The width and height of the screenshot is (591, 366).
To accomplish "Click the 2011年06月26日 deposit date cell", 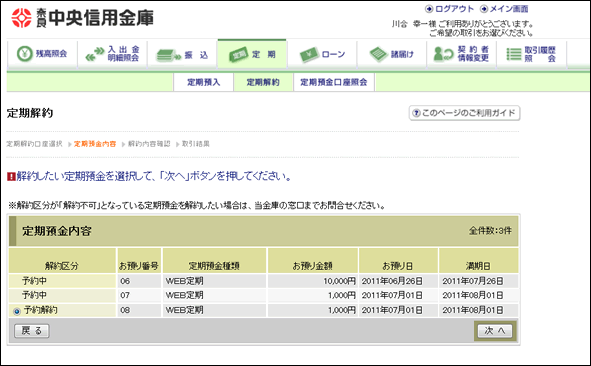I will (x=398, y=281).
